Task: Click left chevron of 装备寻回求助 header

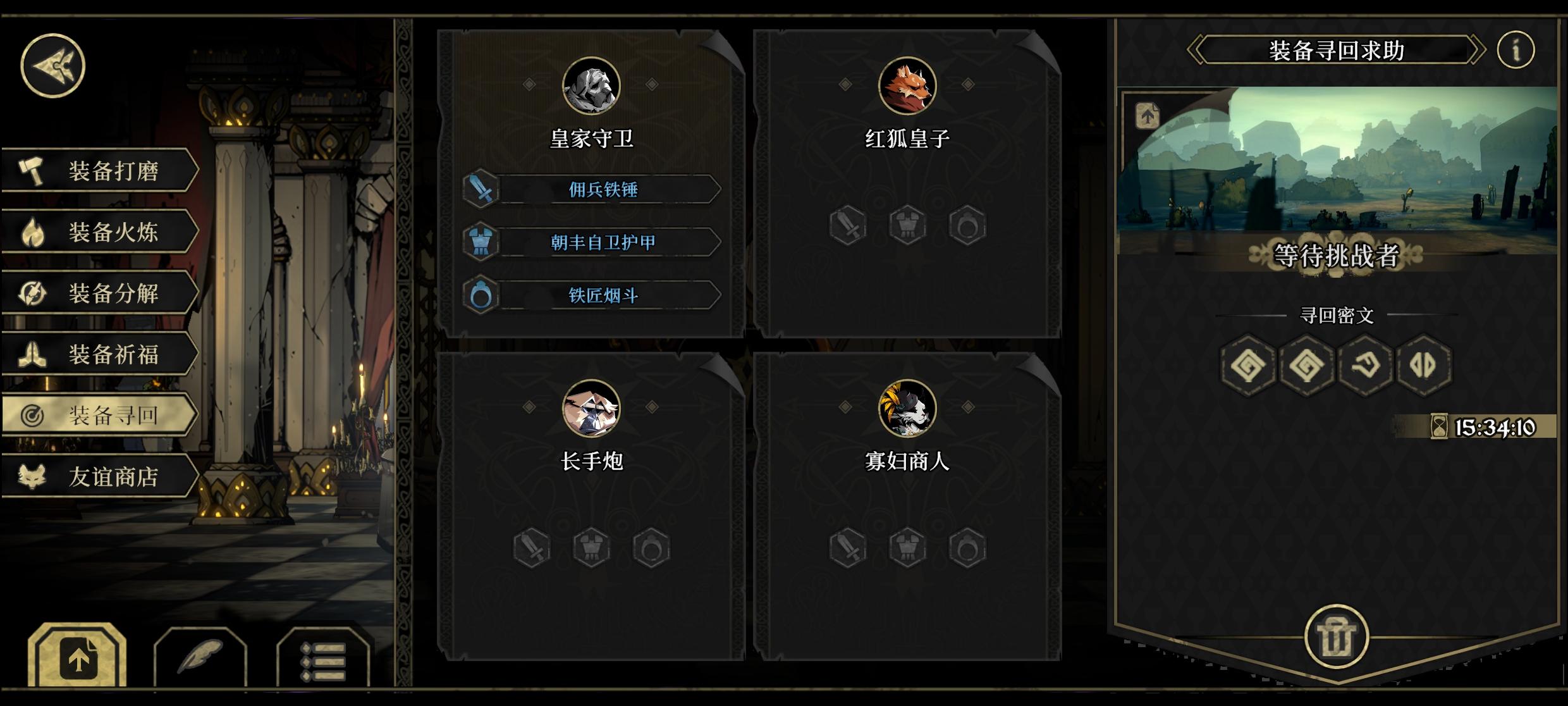Action: tap(1195, 50)
